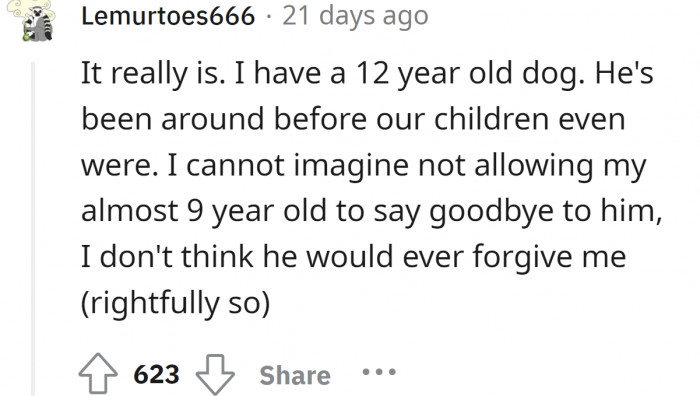Click the dot separator before the timestamp
700x396 pixels.
268,17
